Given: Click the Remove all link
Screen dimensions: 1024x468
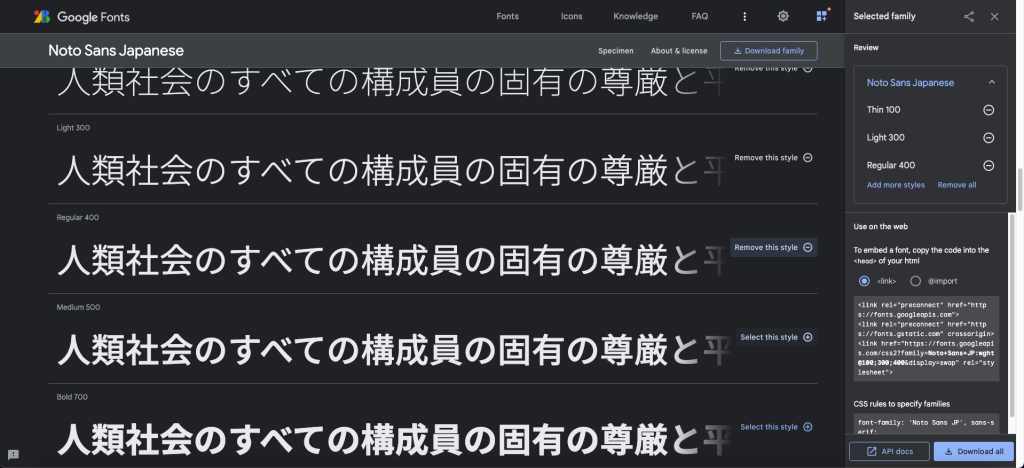Looking at the screenshot, I should tap(957, 185).
